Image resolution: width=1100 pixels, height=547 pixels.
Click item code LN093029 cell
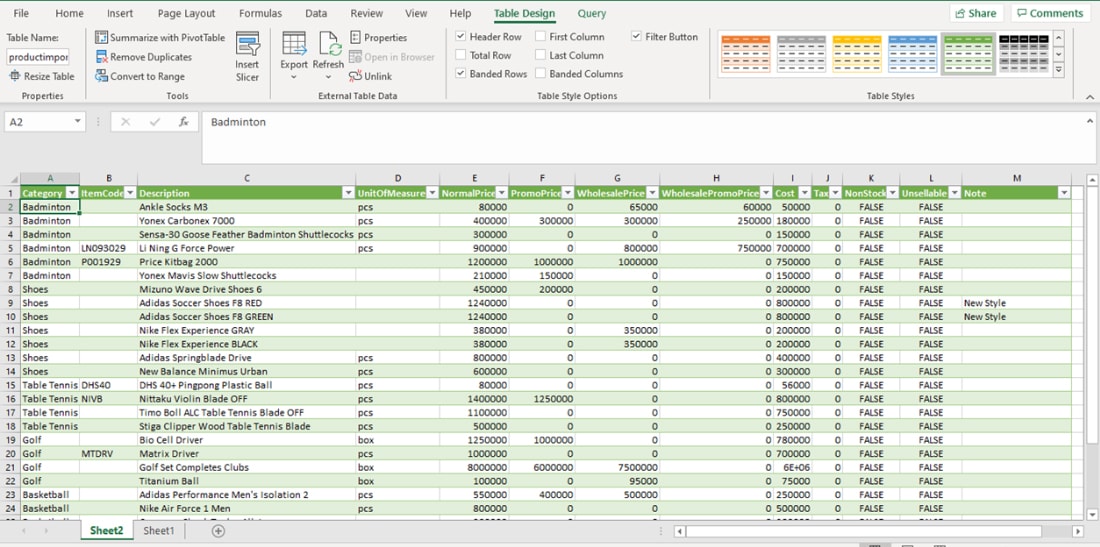[x=109, y=248]
